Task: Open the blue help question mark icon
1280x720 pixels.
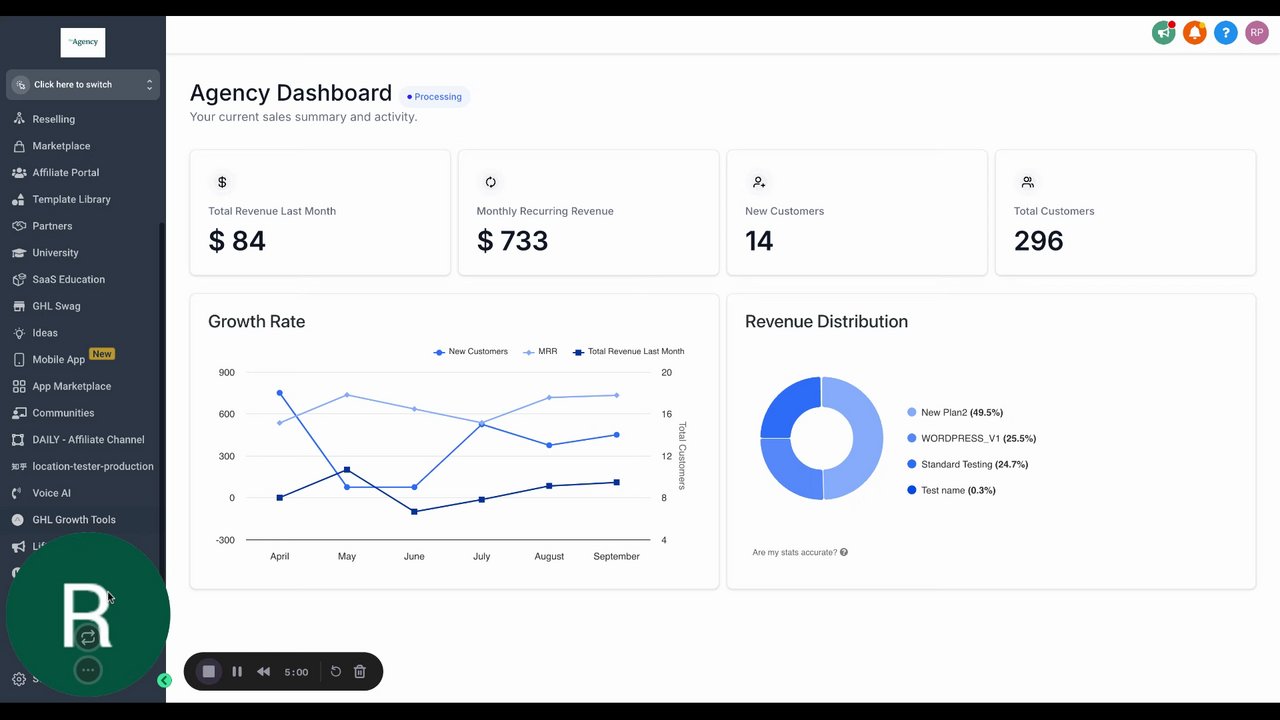Action: point(1226,33)
